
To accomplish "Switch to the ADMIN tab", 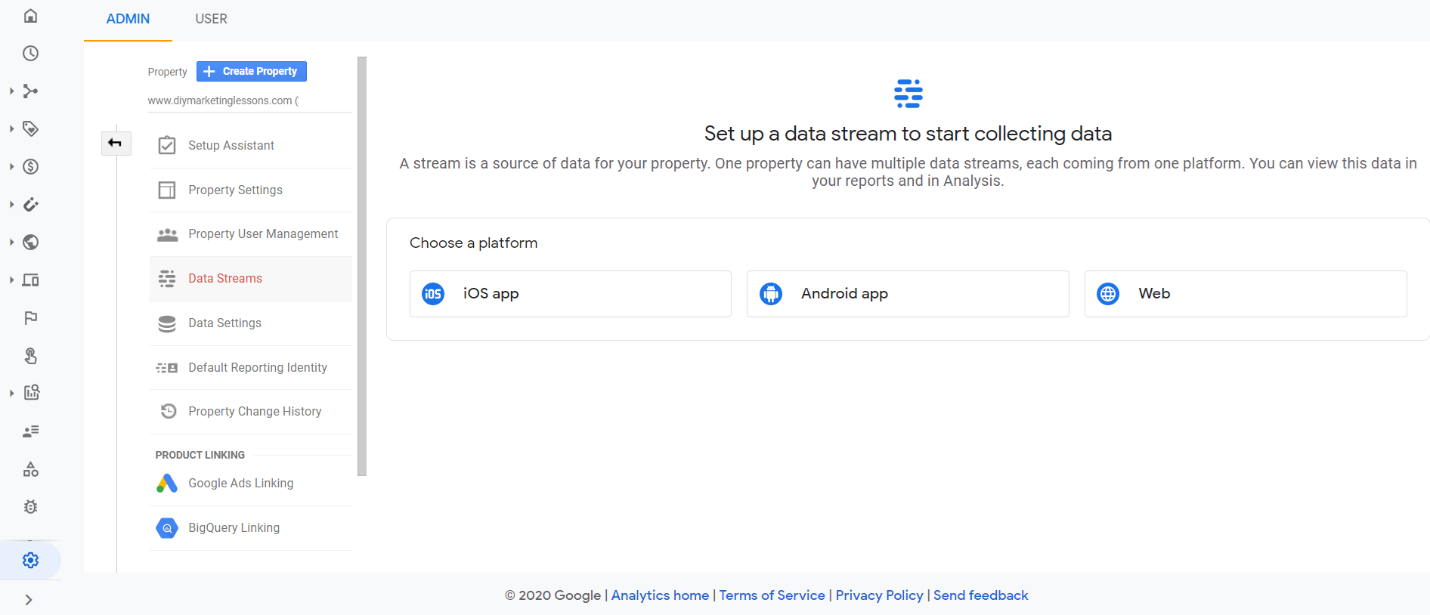I will (128, 19).
